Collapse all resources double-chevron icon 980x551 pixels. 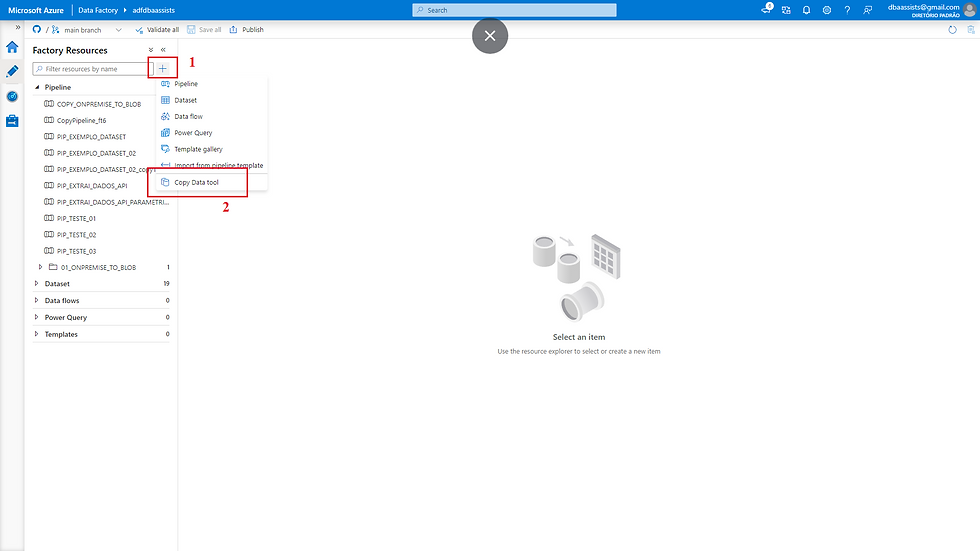[x=151, y=50]
